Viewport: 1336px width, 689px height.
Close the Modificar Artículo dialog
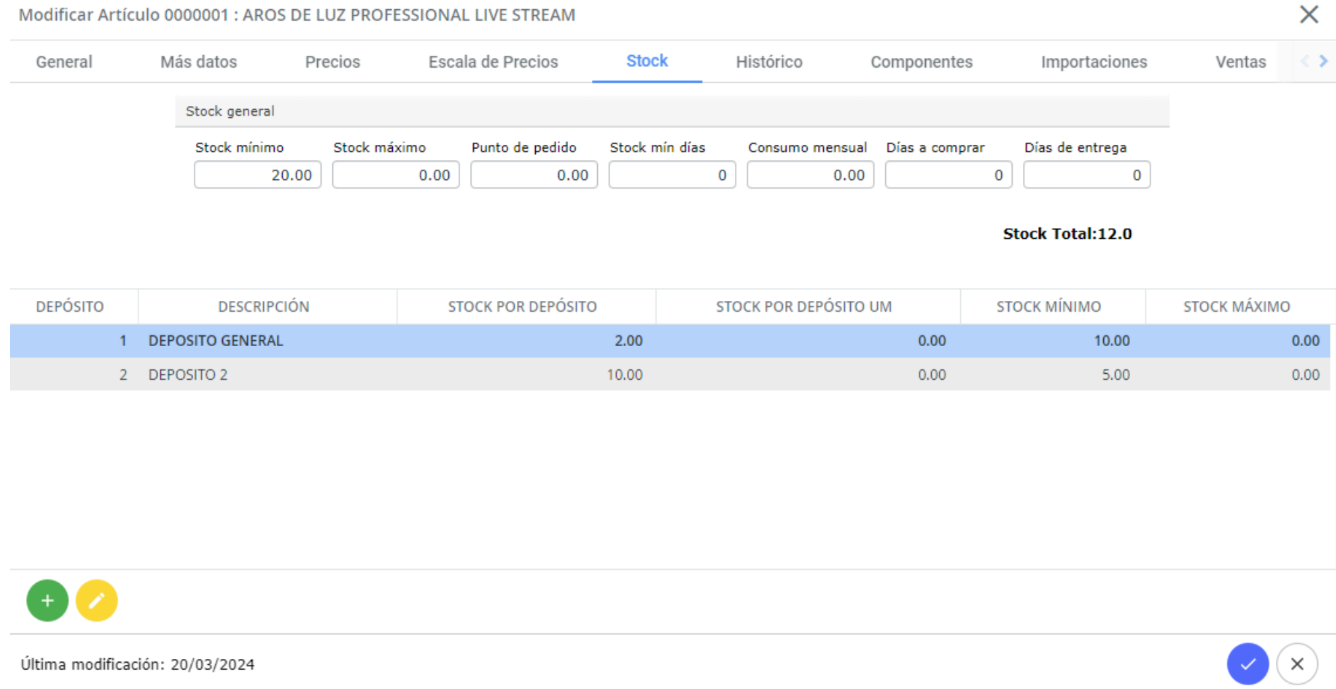1309,15
